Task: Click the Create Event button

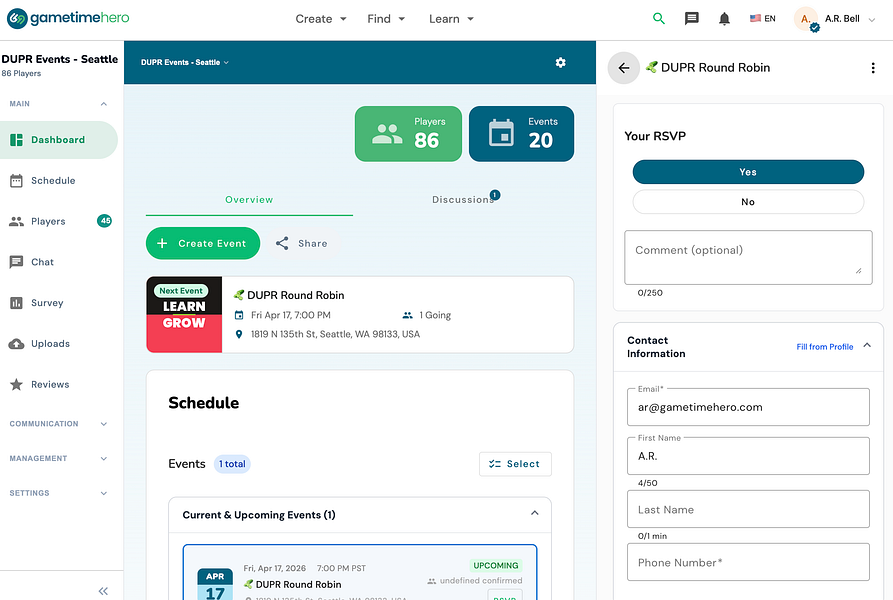Action: tap(203, 244)
